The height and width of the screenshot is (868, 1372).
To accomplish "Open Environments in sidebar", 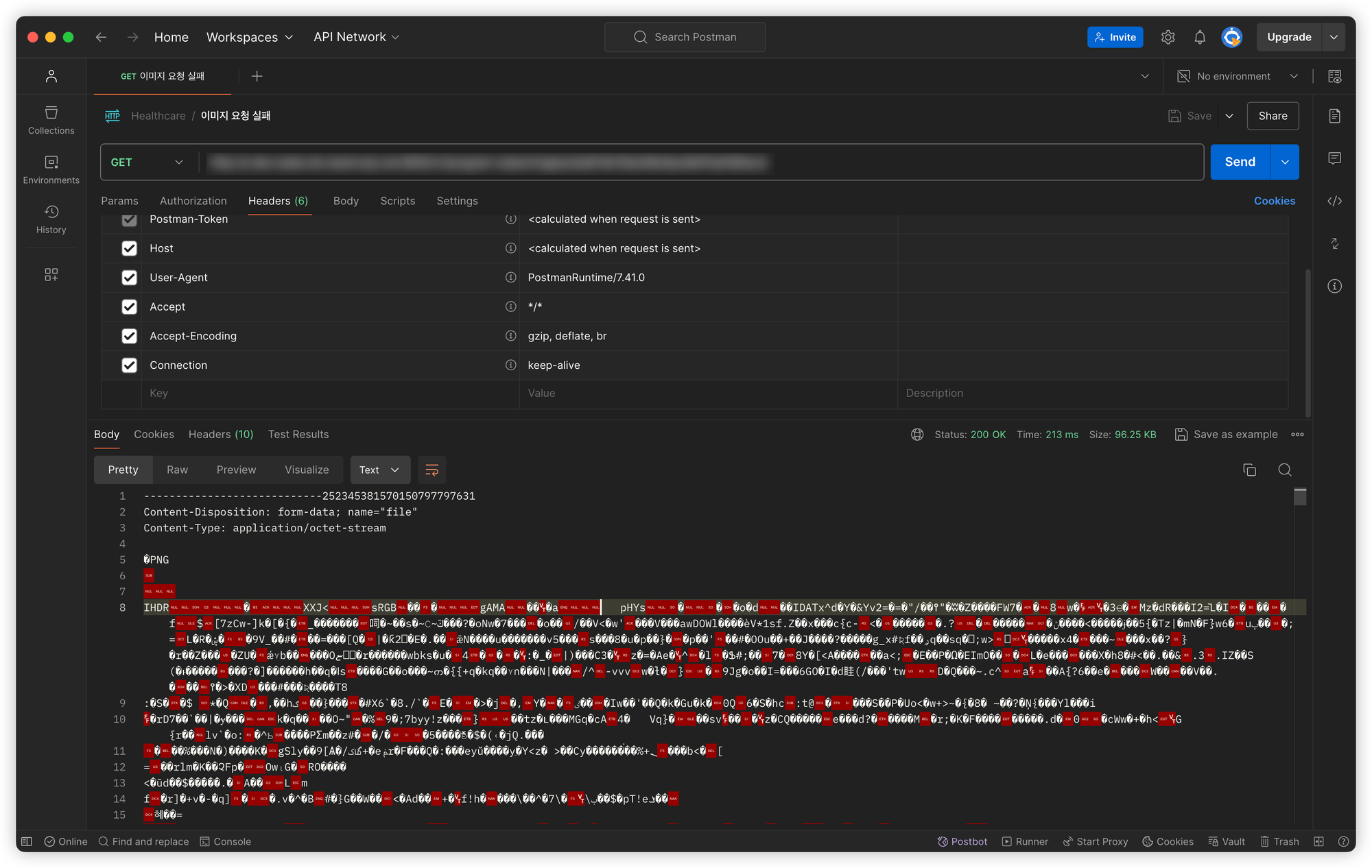I will point(51,169).
